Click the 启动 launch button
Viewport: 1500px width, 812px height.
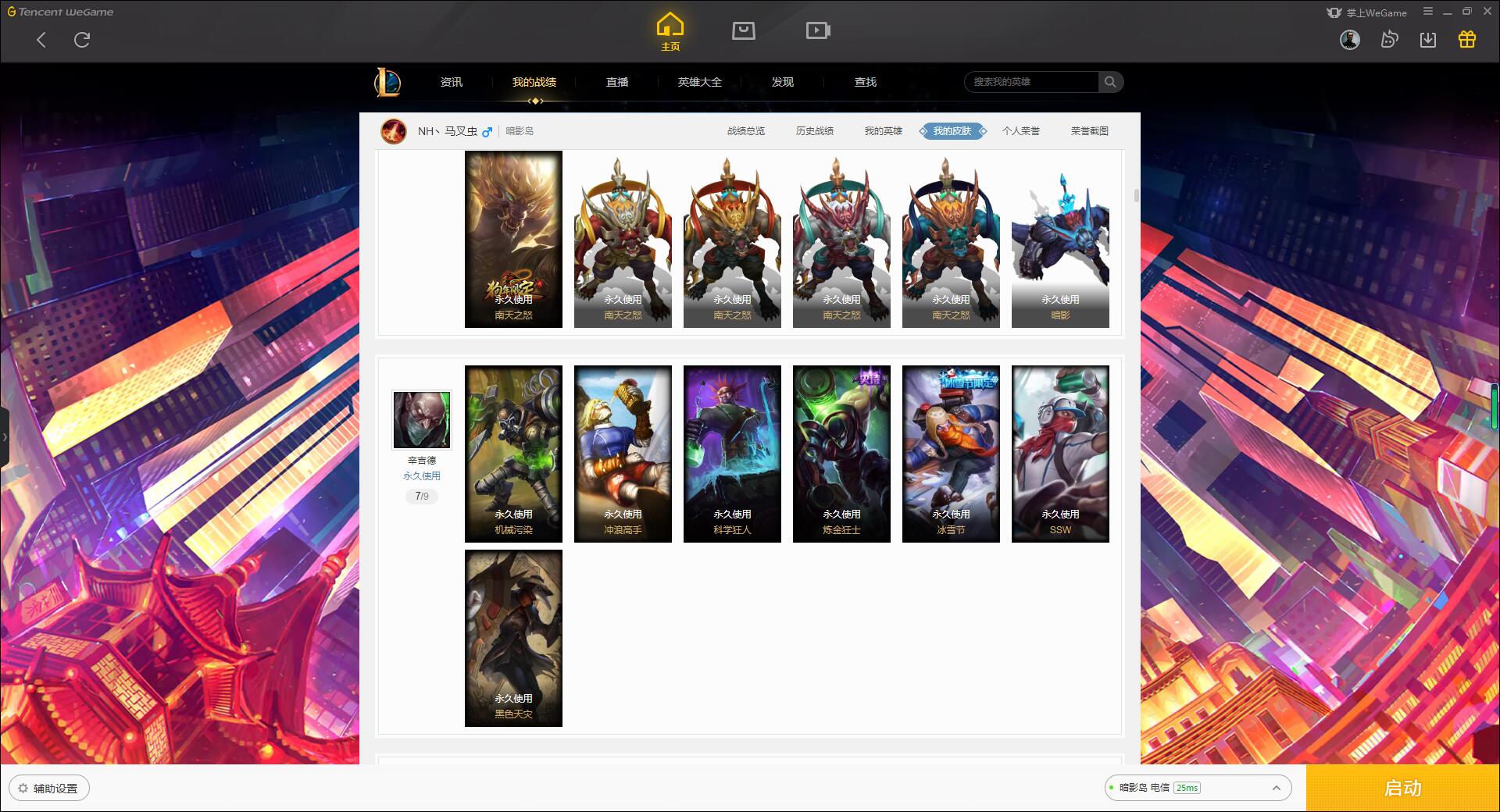click(1402, 789)
